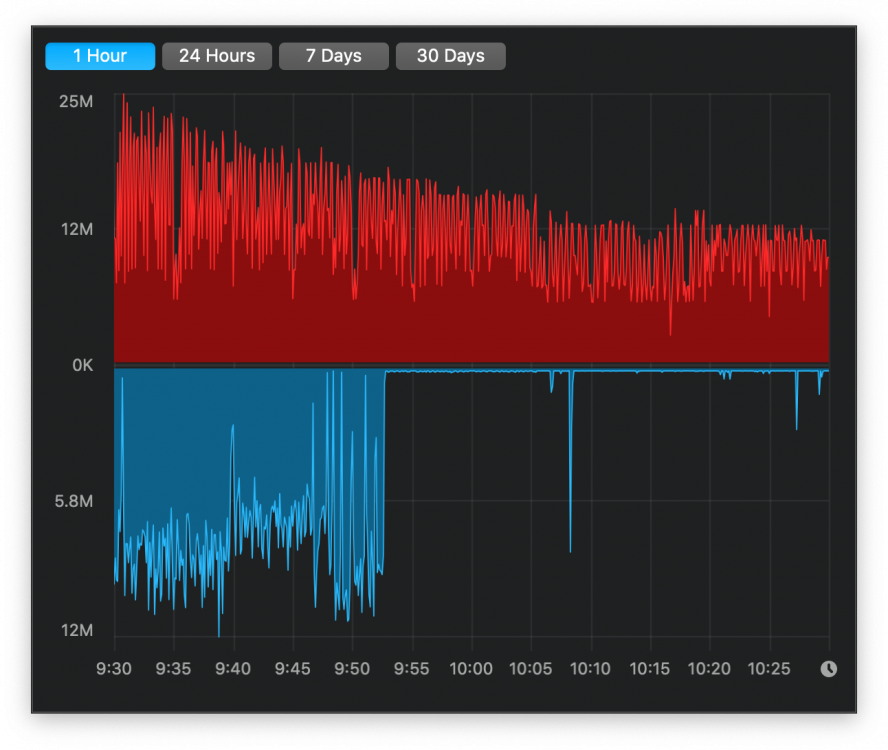Click the 9:40 time axis label
This screenshot has height=750, width=888.
point(233,669)
